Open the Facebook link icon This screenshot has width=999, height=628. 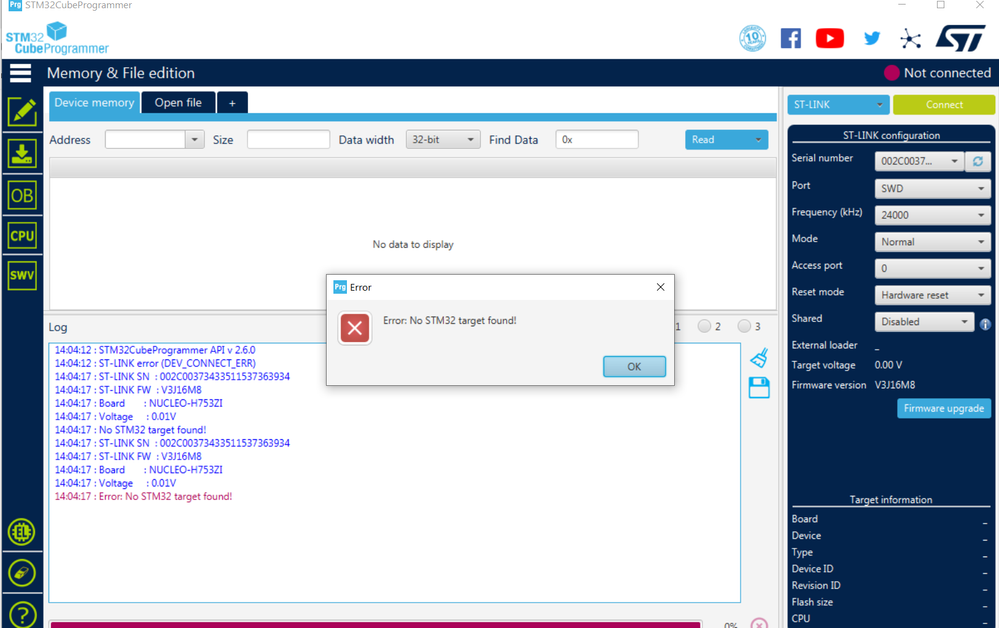pyautogui.click(x=791, y=38)
